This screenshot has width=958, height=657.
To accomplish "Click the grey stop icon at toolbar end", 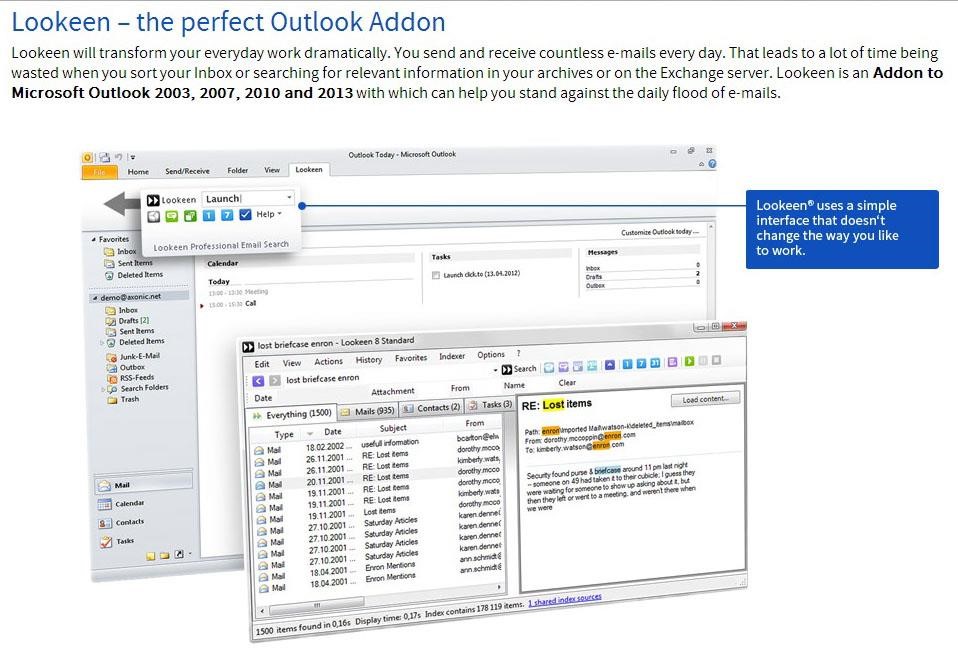I will tap(717, 361).
